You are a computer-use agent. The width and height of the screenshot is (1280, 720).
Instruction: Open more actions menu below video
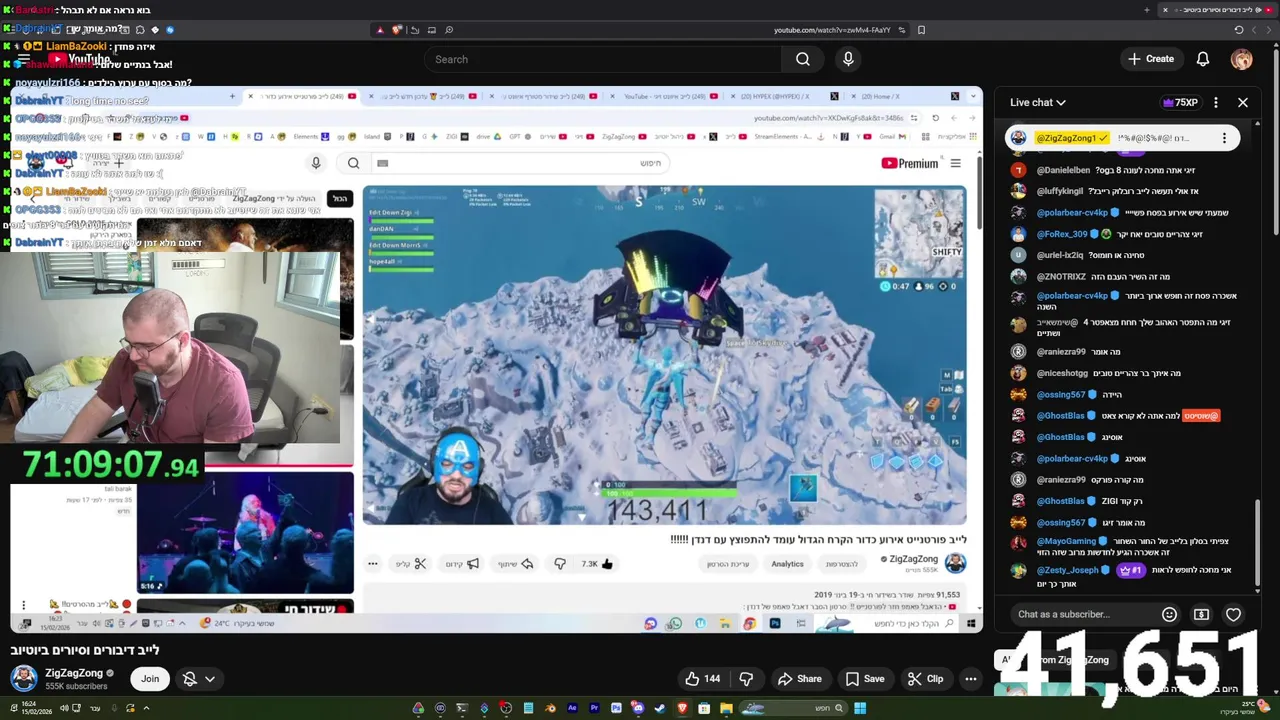click(x=970, y=679)
